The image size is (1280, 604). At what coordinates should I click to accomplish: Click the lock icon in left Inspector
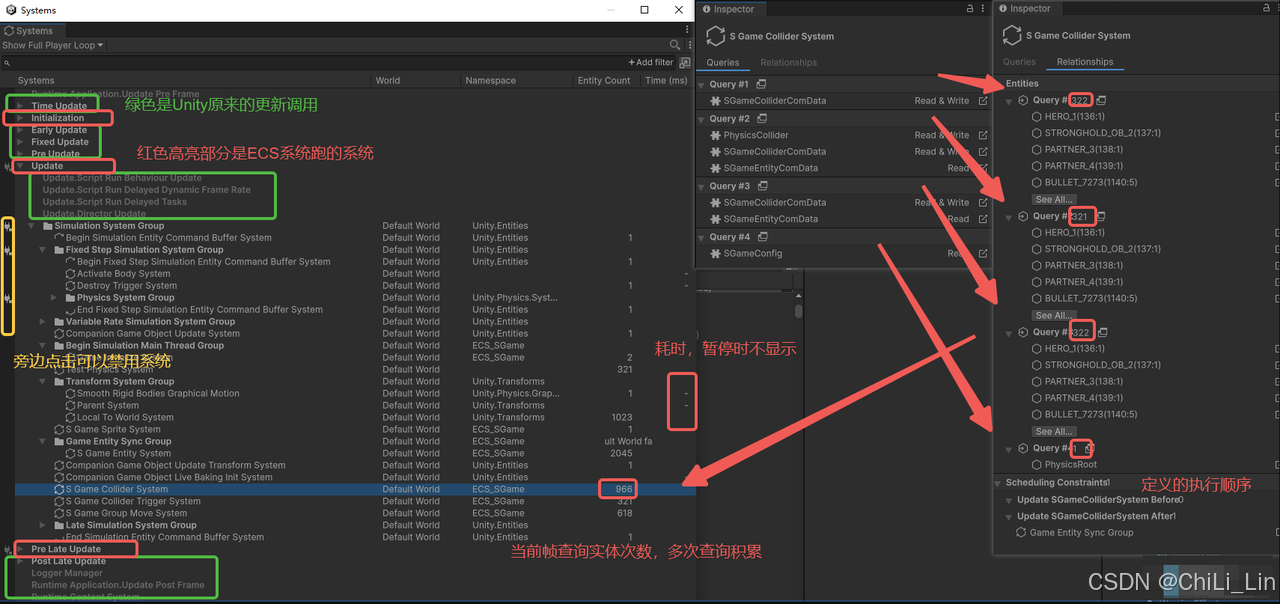(970, 8)
